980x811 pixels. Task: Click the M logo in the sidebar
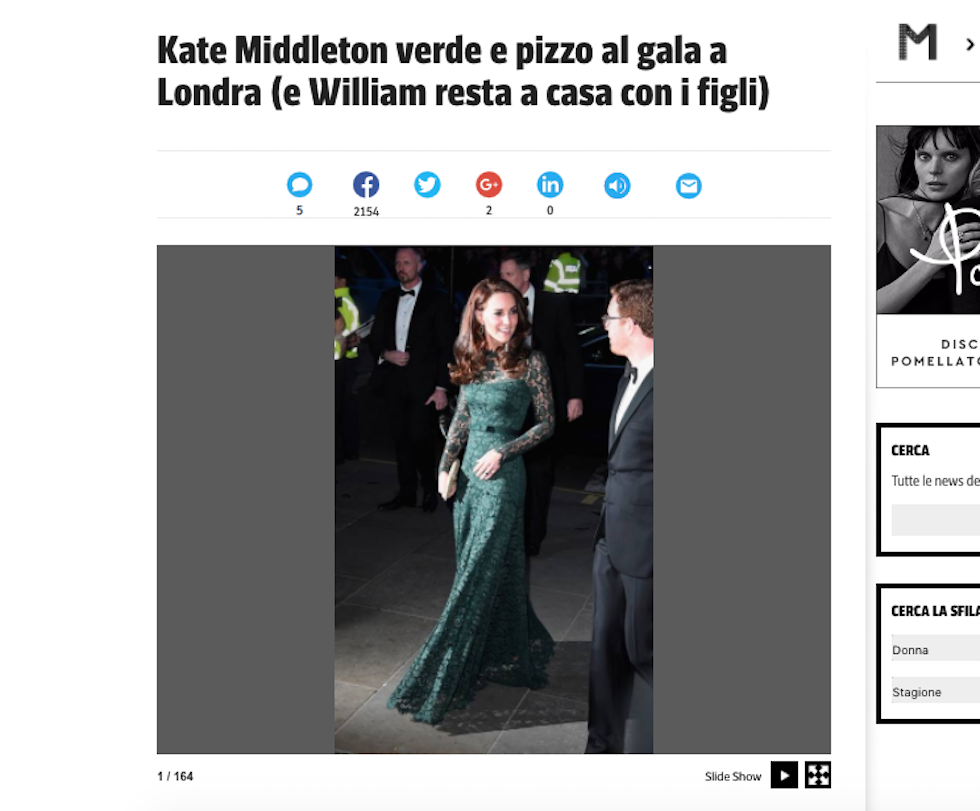pos(918,42)
